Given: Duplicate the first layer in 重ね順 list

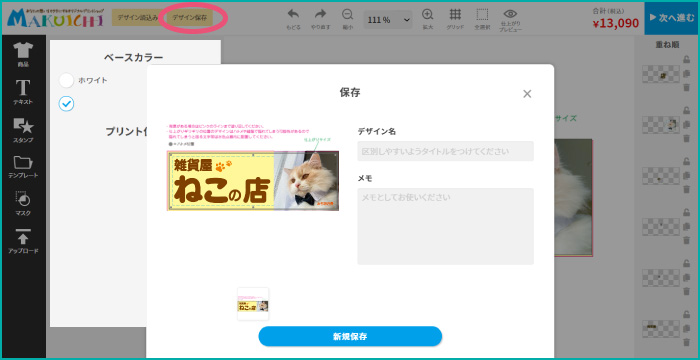Looking at the screenshot, I should [x=686, y=74].
